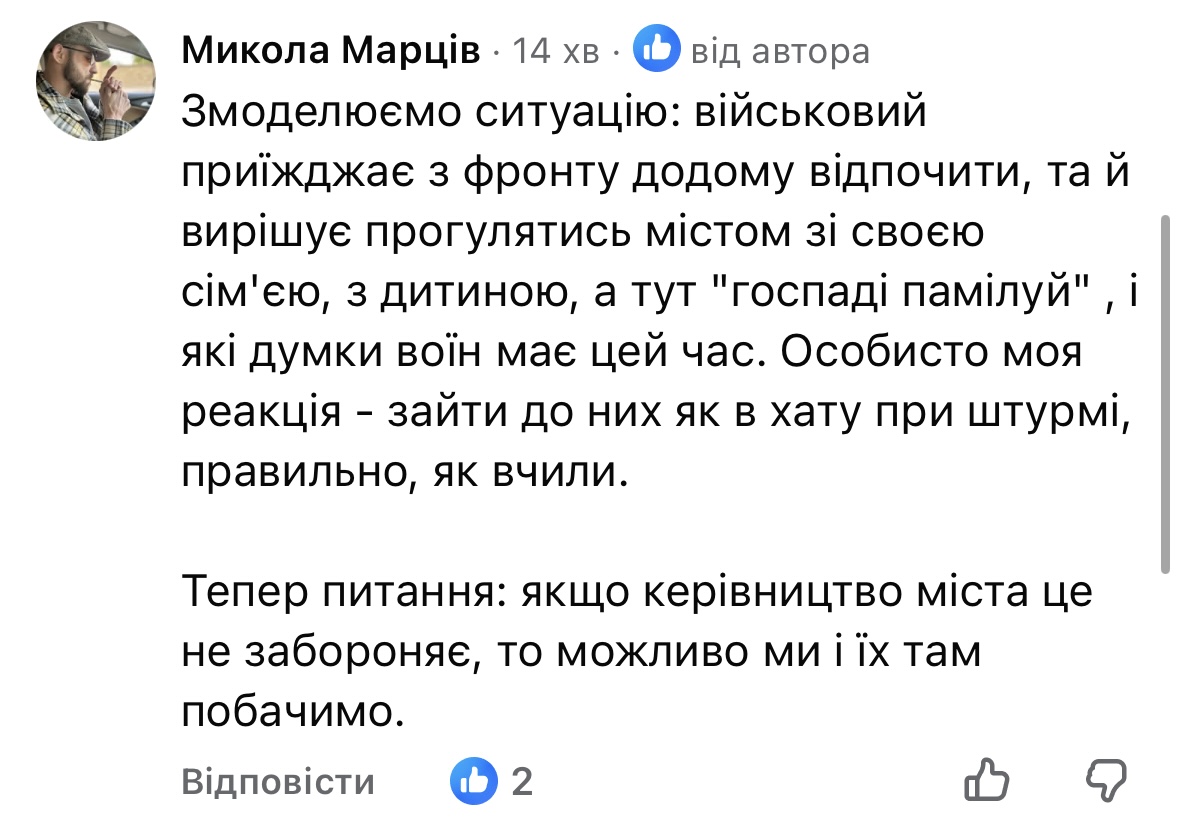Open the author name Микола Марців
The image size is (1179, 839).
[x=331, y=50]
